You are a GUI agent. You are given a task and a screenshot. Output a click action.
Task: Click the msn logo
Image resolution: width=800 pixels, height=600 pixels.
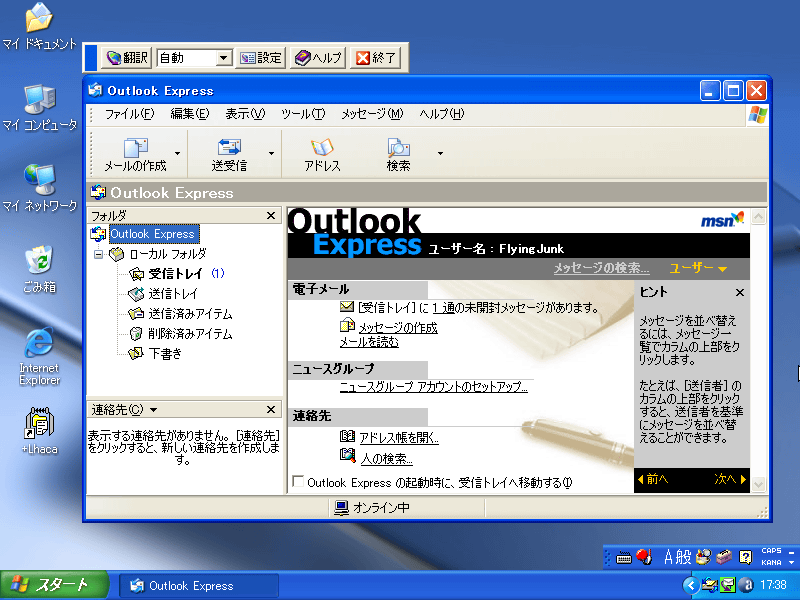pos(722,219)
